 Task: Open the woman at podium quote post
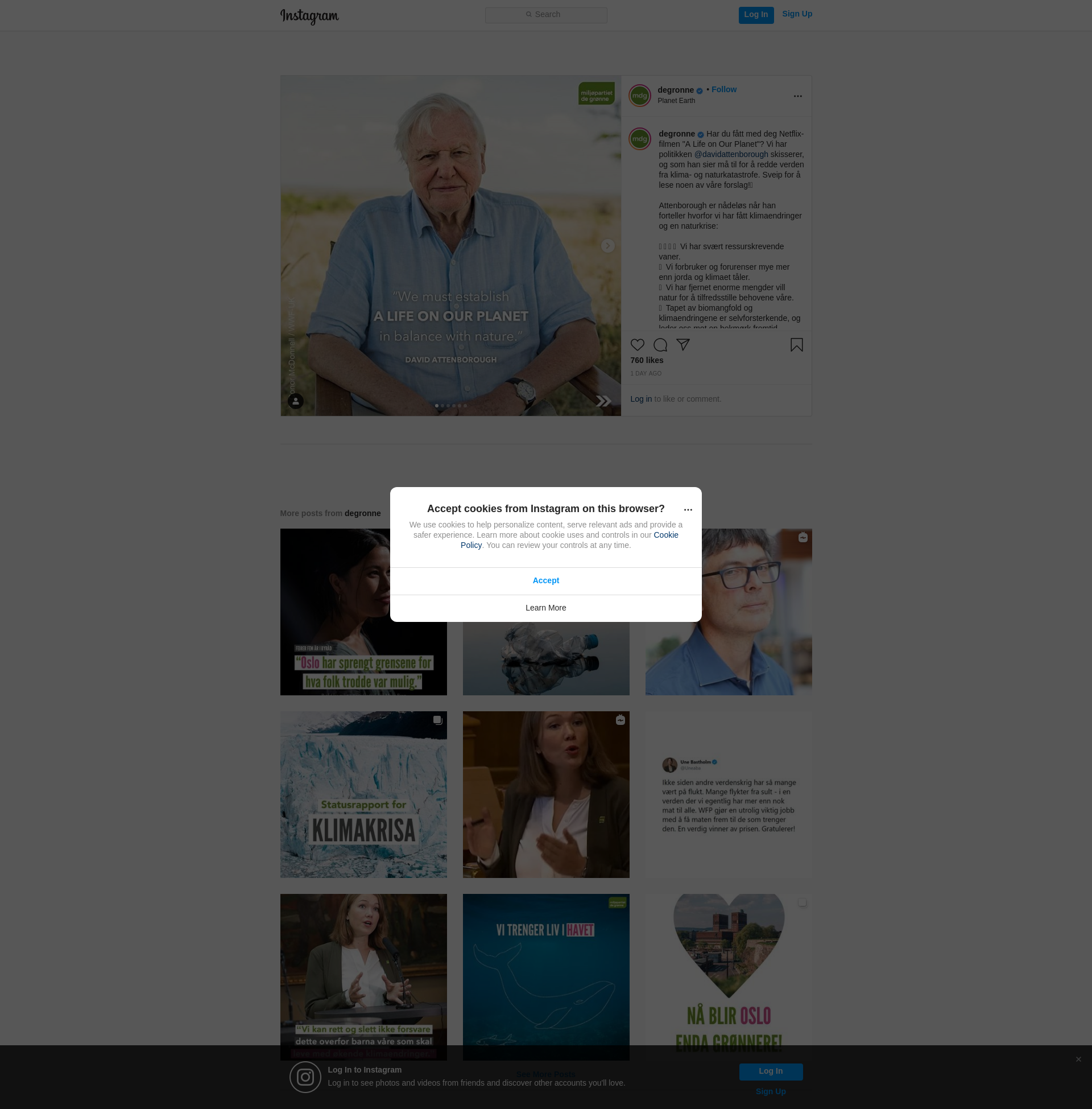[x=363, y=976]
